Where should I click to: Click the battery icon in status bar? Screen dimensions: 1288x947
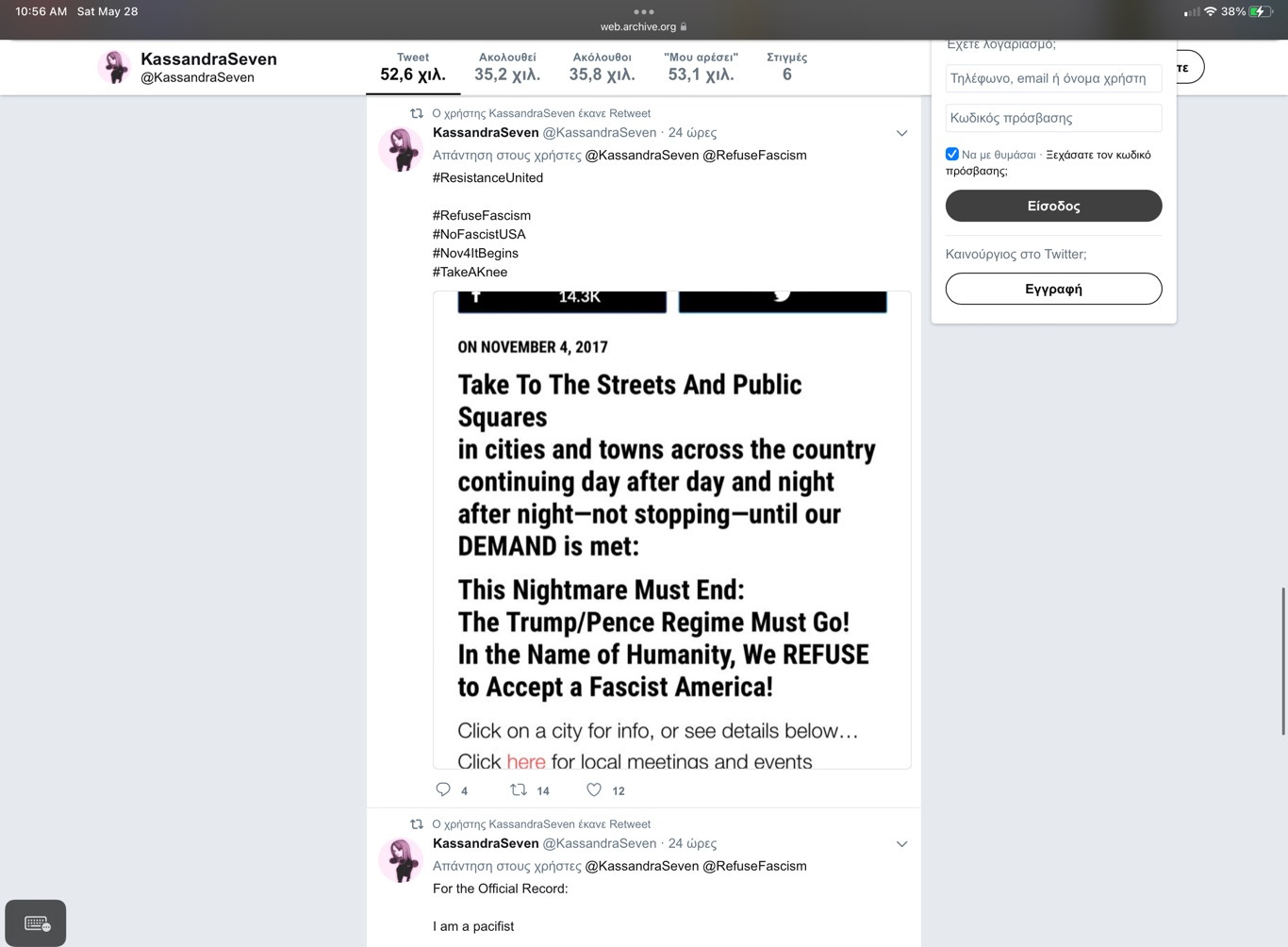[x=1262, y=11]
